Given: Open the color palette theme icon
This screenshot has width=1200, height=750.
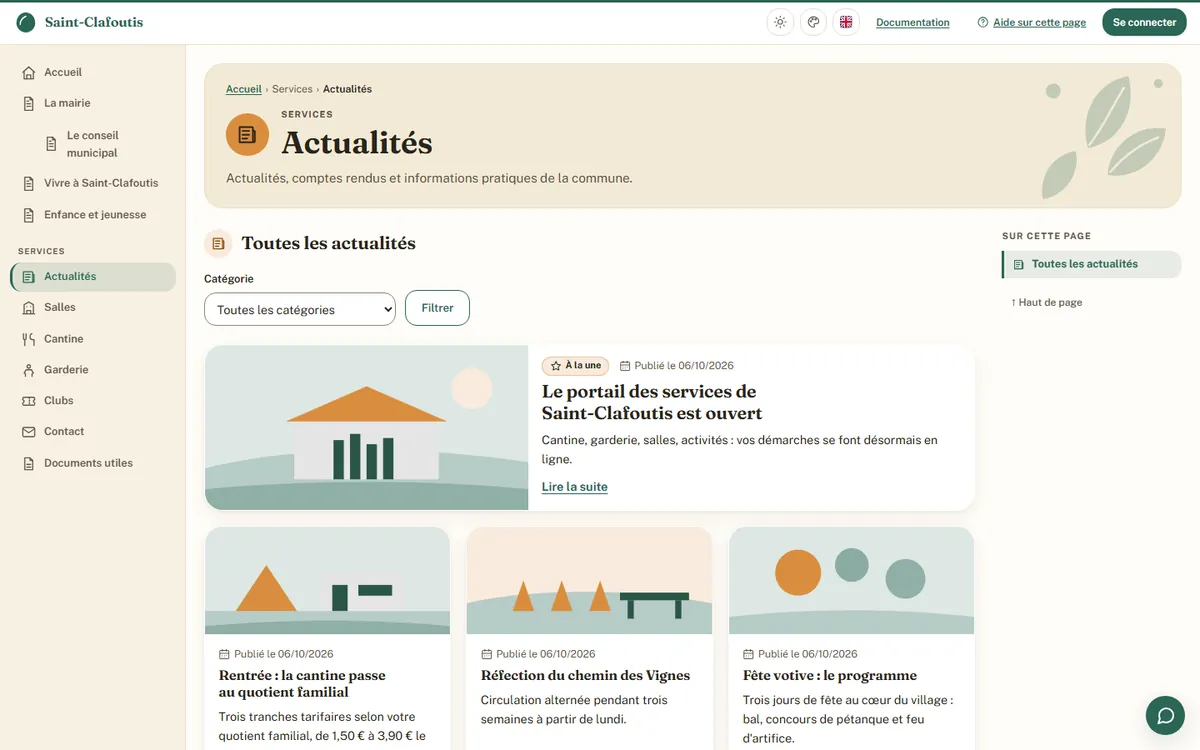Looking at the screenshot, I should (813, 22).
